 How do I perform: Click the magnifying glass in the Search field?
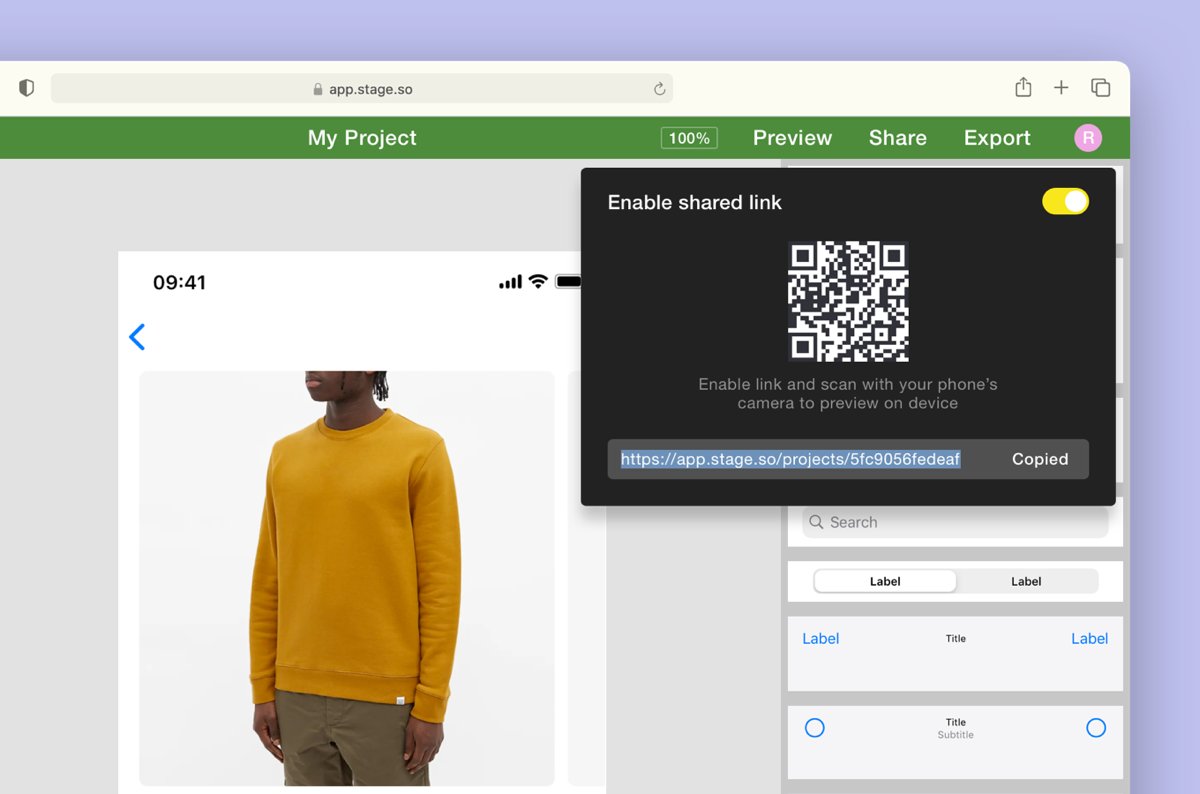pyautogui.click(x=816, y=522)
